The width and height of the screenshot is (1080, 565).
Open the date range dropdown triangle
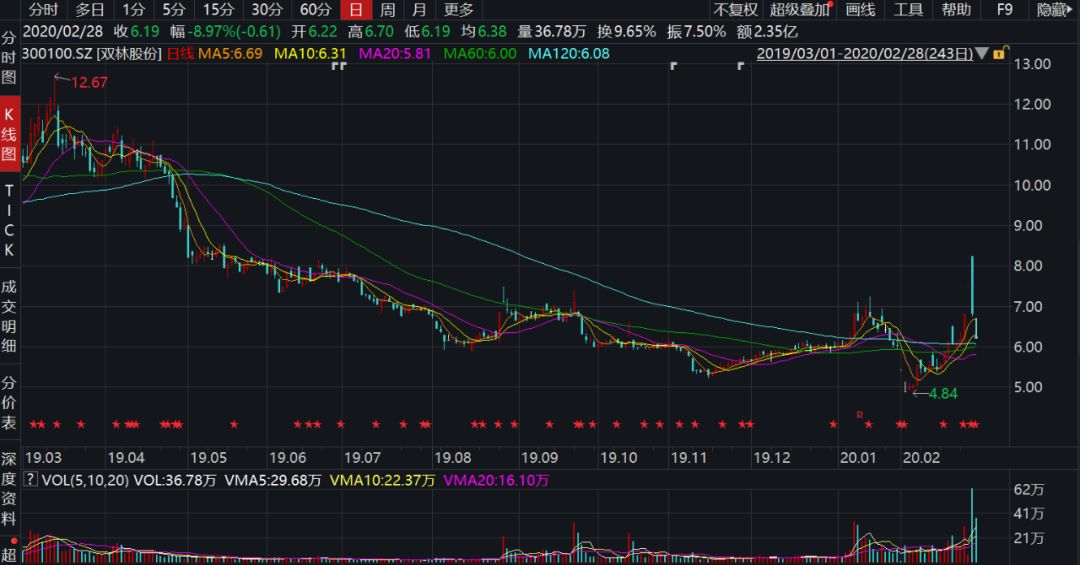982,53
